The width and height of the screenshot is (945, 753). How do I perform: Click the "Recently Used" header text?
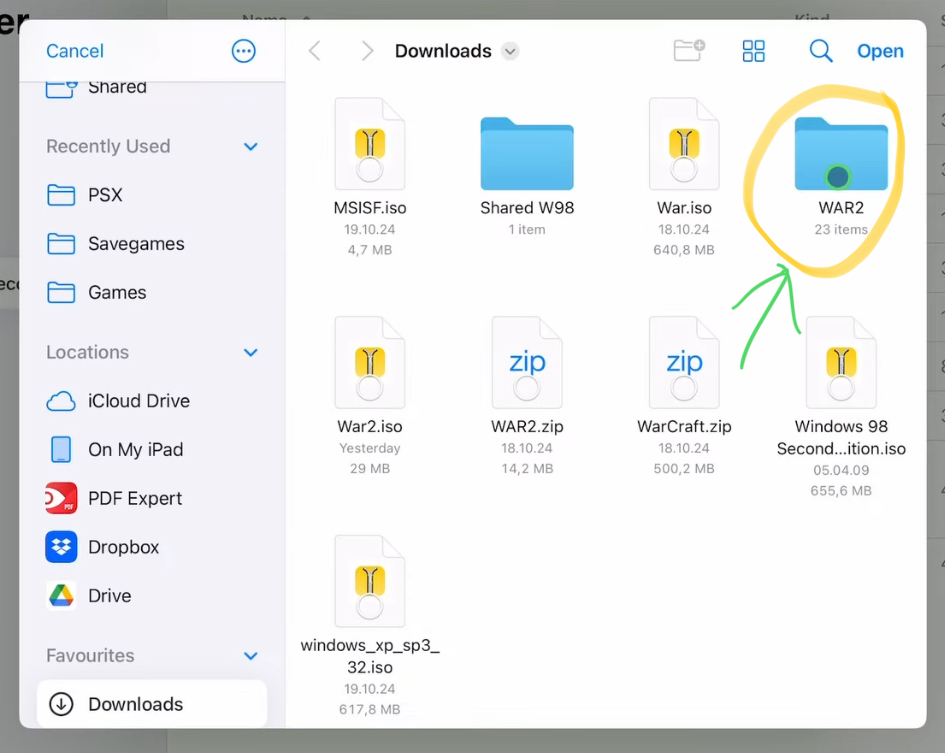pos(108,147)
